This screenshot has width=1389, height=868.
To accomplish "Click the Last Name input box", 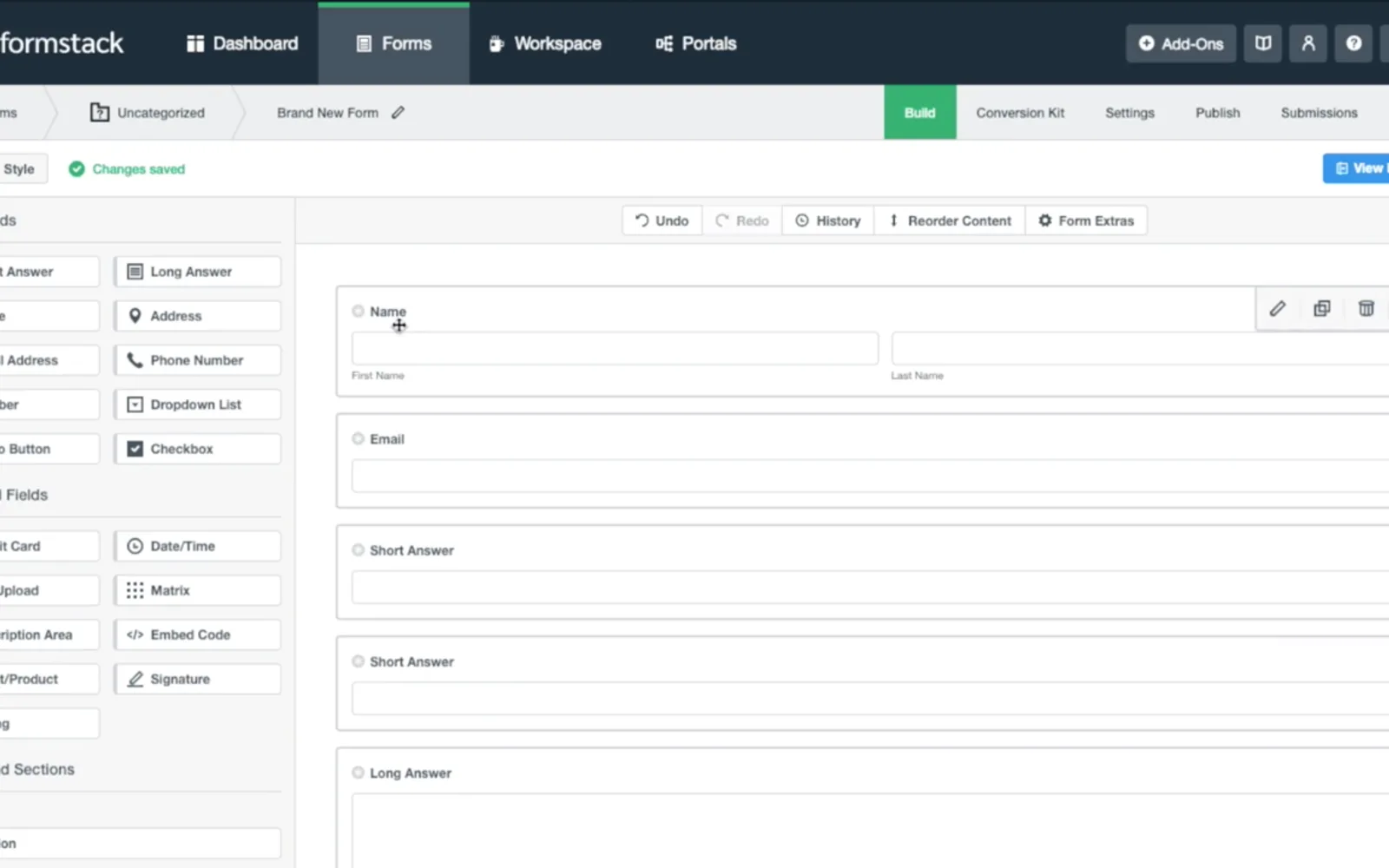I will [x=1140, y=348].
